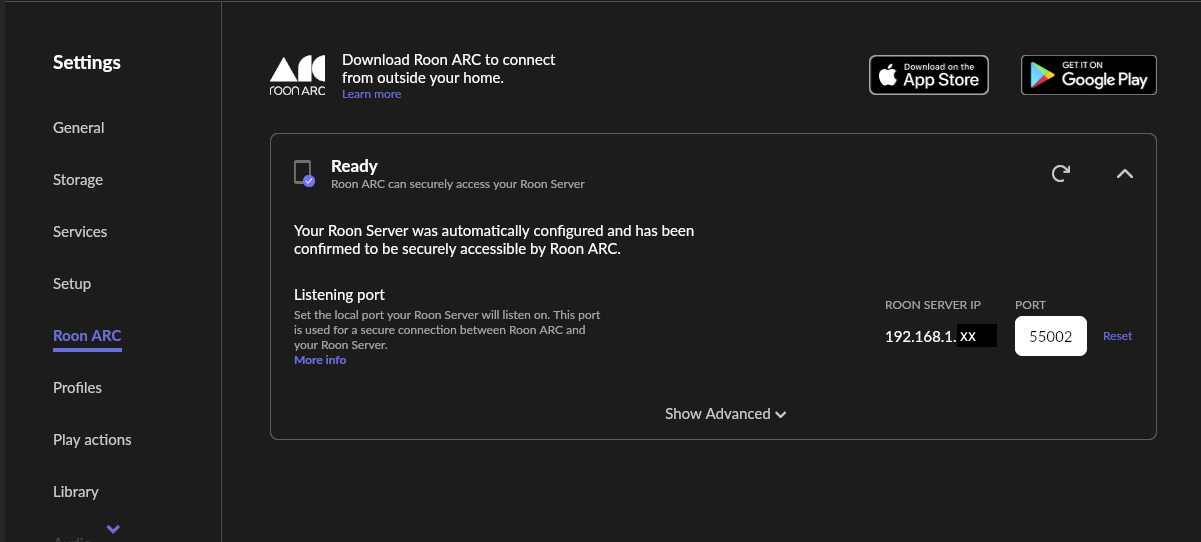Viewport: 1201px width, 542px height.
Task: Open Play actions settings
Action: point(92,440)
